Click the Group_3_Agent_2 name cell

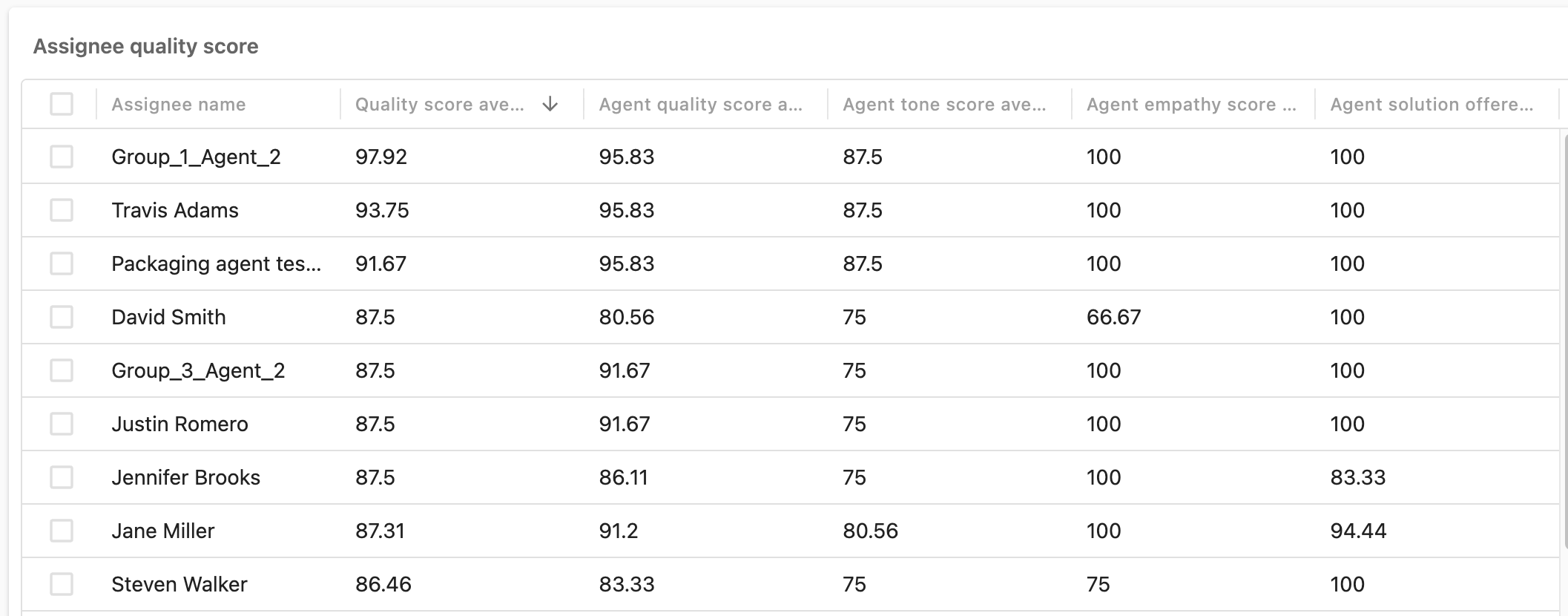198,371
